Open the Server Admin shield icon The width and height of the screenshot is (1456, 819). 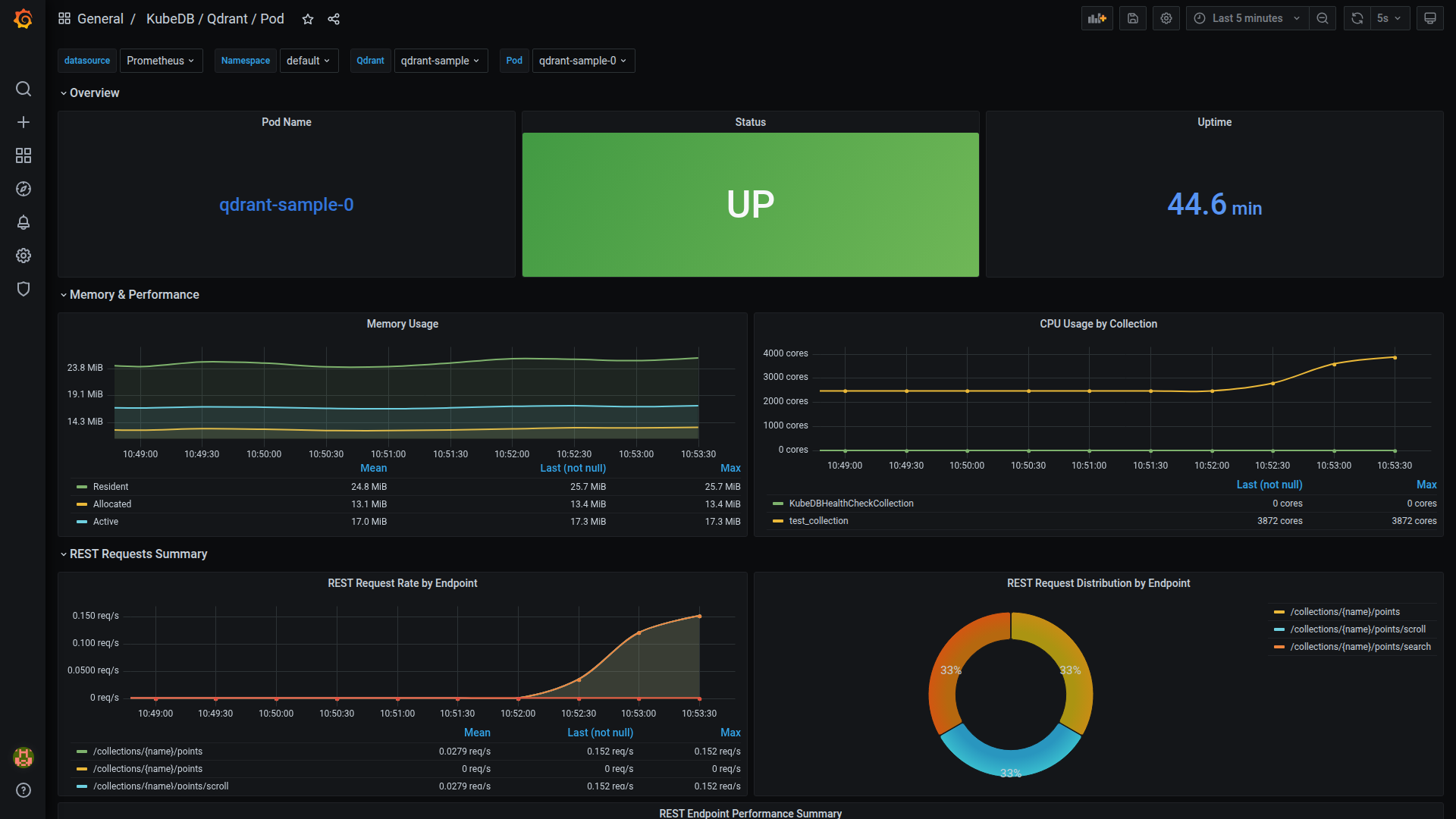[24, 289]
